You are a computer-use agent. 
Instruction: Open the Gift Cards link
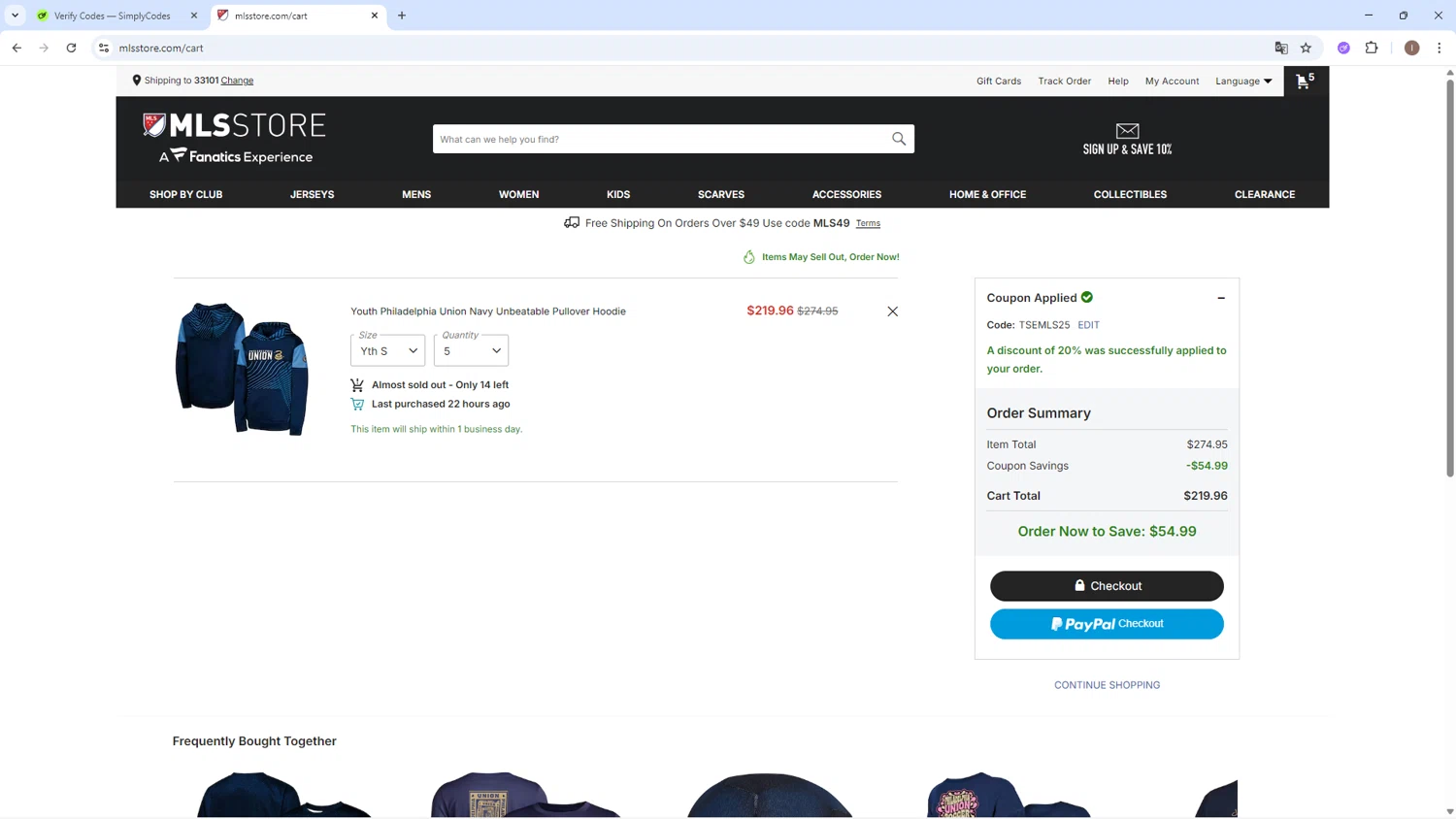pos(999,82)
